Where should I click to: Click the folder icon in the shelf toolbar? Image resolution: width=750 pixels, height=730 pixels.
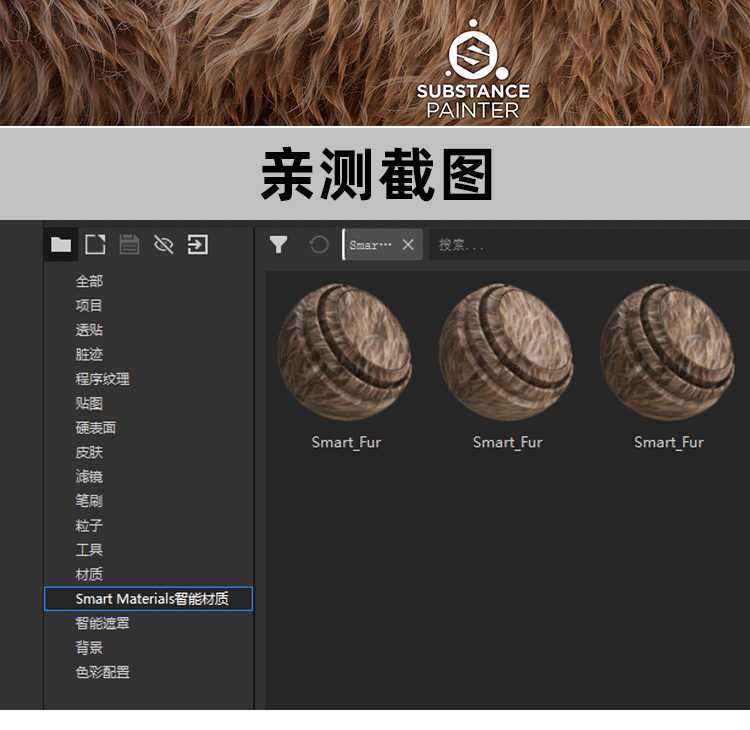(61, 244)
